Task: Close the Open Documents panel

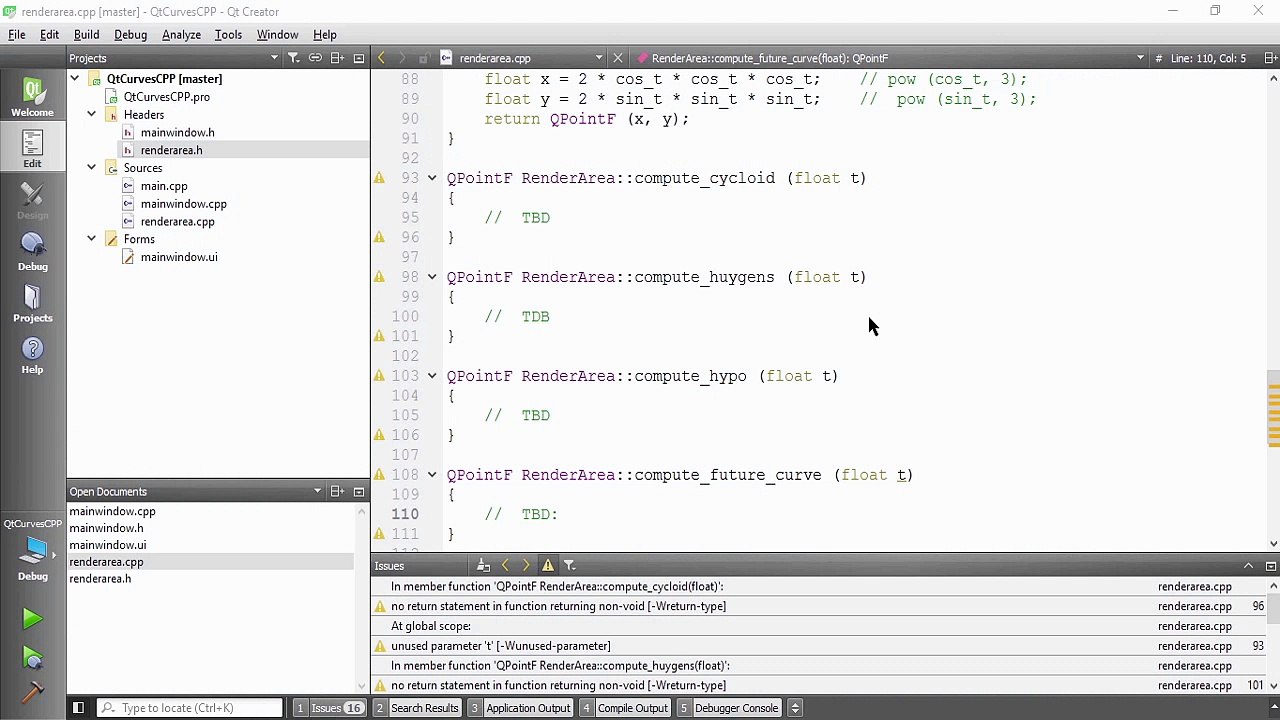Action: pyautogui.click(x=359, y=492)
